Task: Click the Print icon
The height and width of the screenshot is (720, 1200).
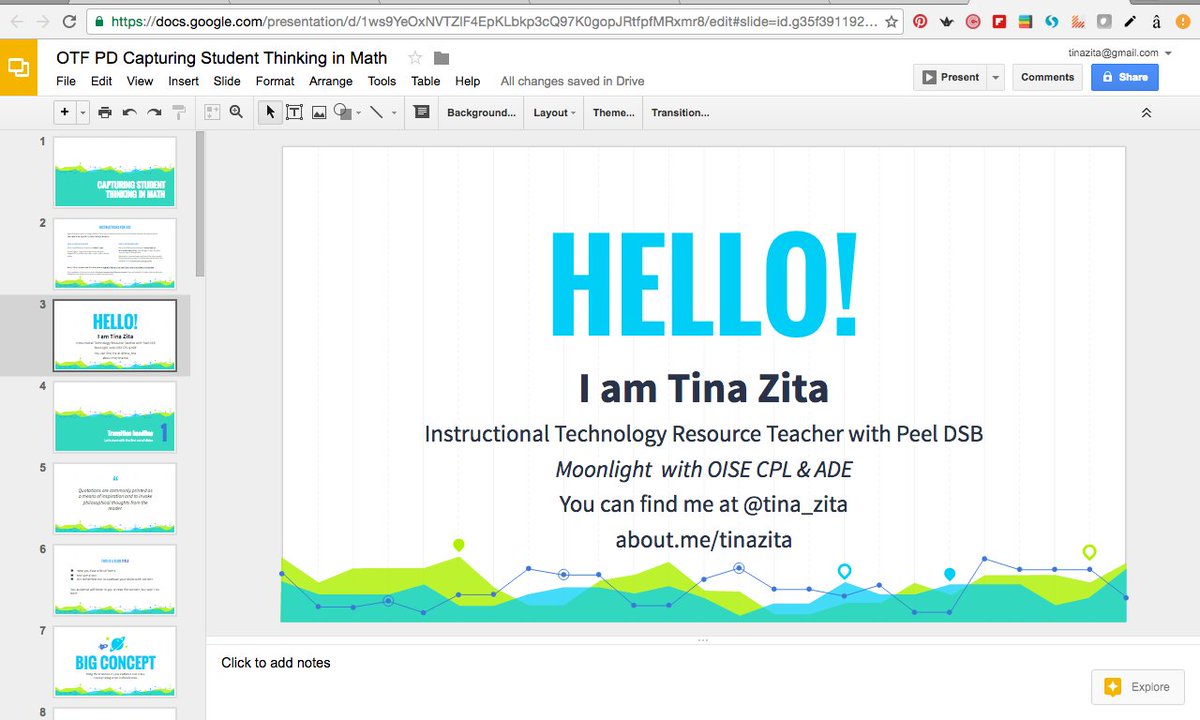Action: point(105,113)
